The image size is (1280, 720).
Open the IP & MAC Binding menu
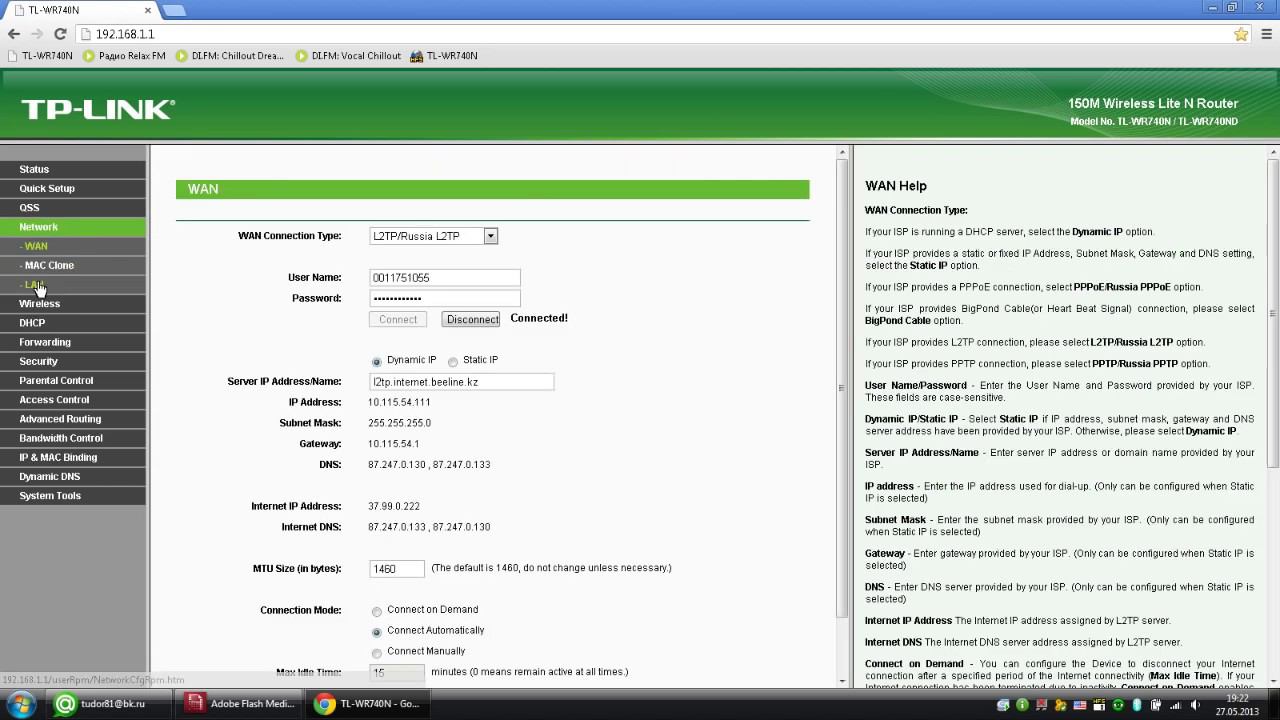coord(73,457)
